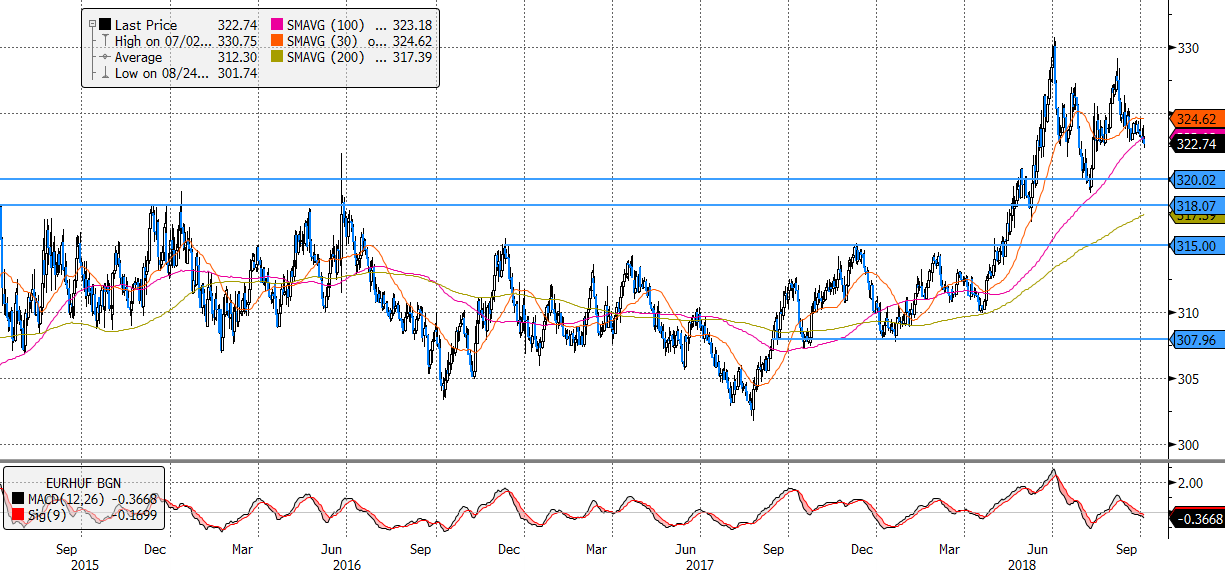
Task: Click the black Last Price color swatch
Action: click(104, 23)
